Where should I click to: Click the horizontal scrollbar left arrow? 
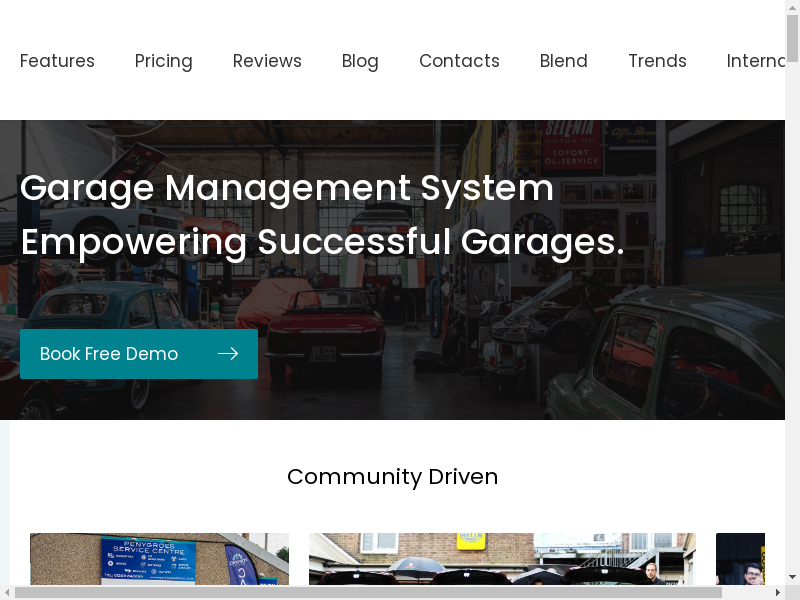point(7,592)
